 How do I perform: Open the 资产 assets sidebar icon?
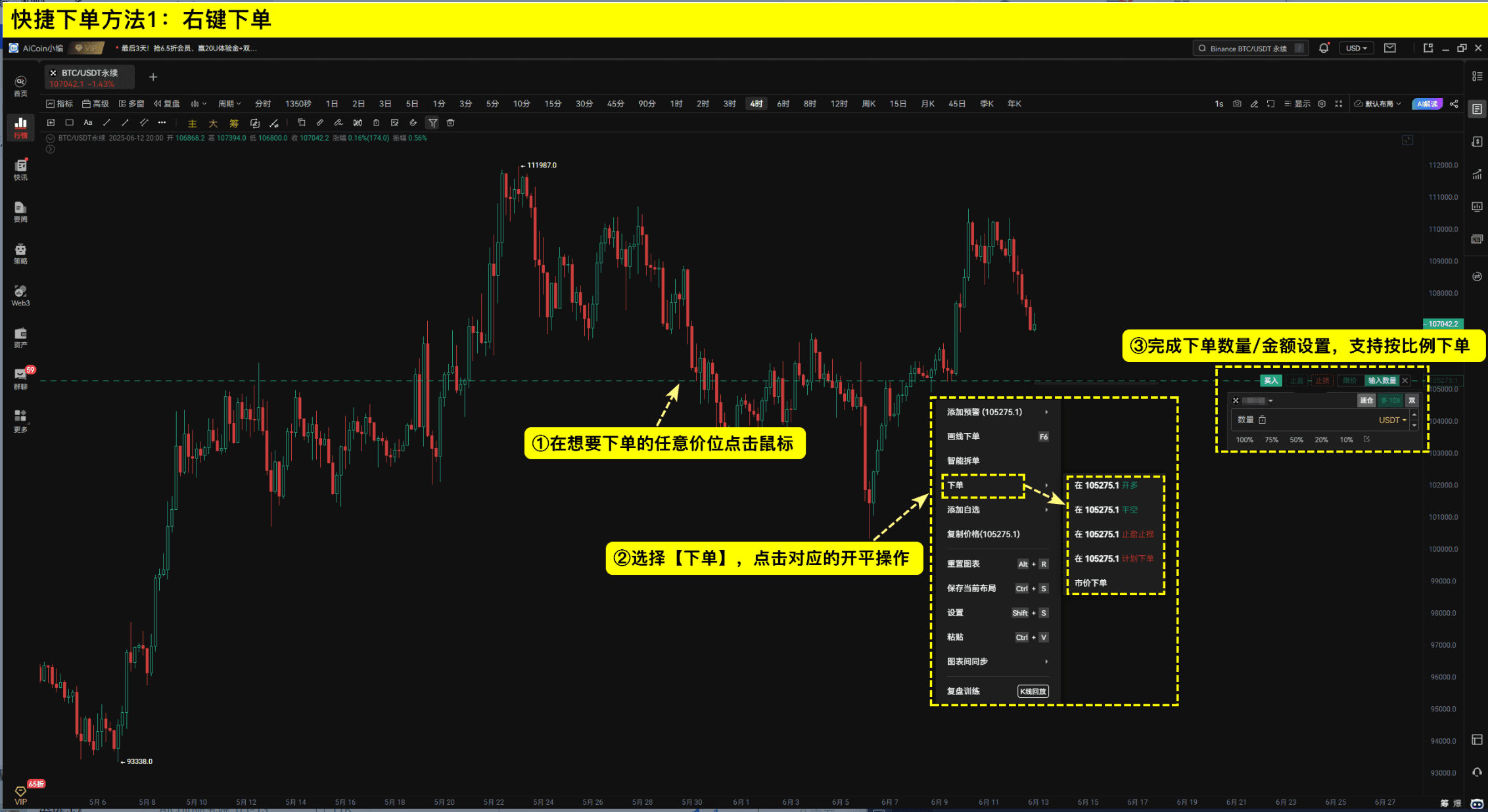tap(20, 338)
